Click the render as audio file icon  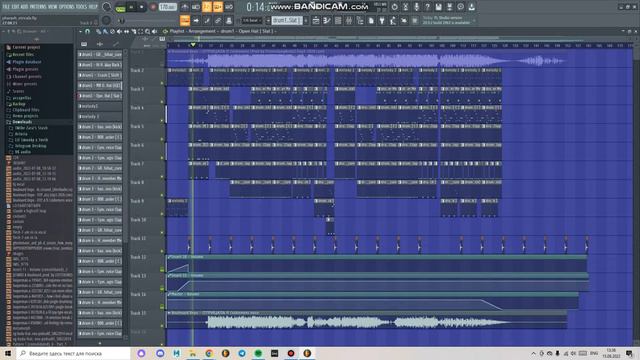click(x=449, y=7)
